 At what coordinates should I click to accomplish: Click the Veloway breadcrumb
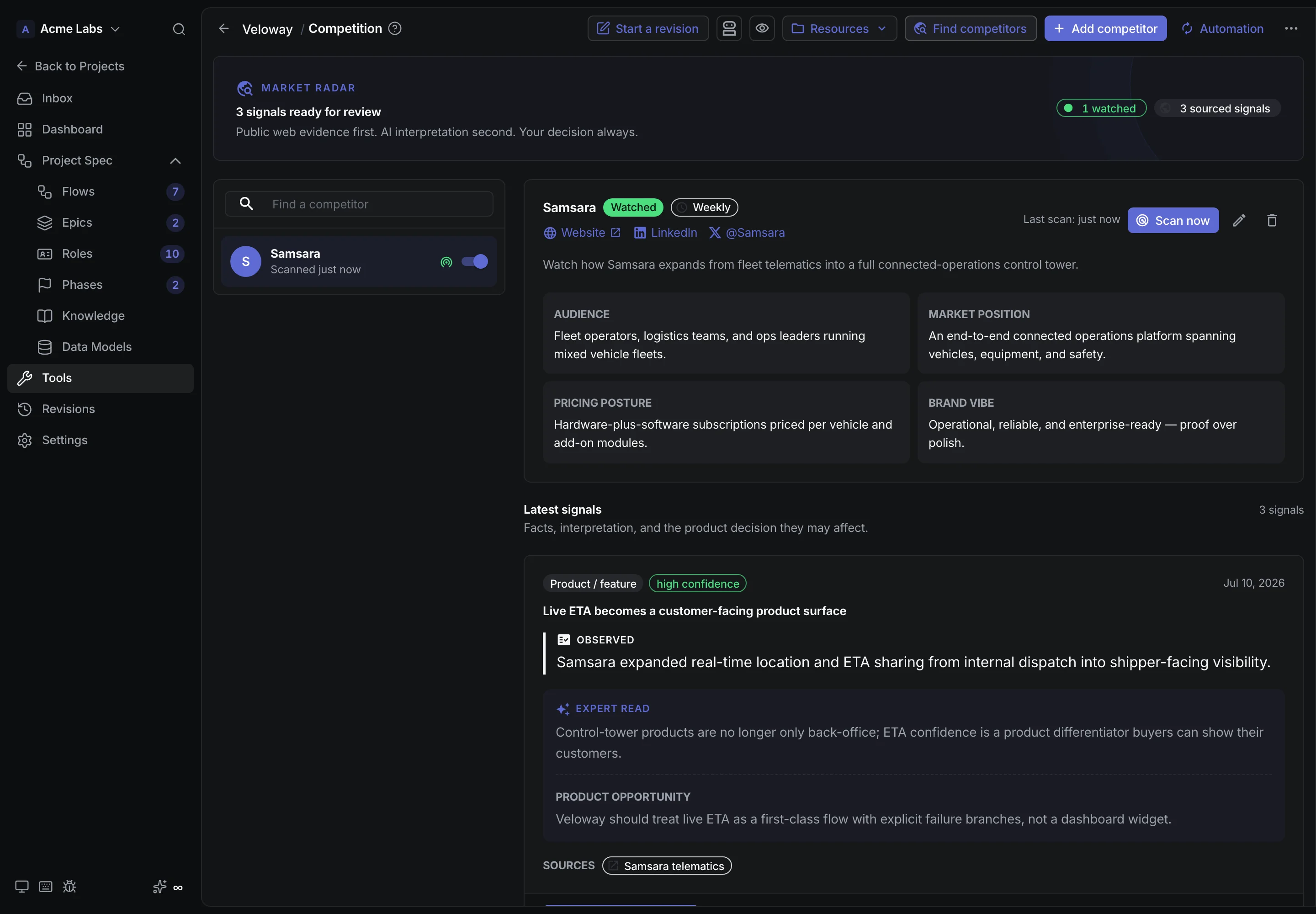pyautogui.click(x=267, y=29)
